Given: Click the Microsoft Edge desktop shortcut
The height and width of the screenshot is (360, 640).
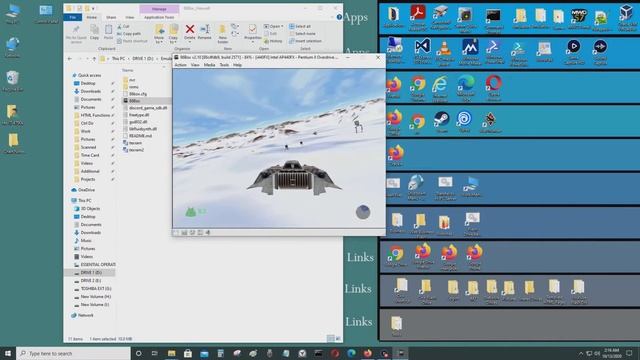Looking at the screenshot, I should click(x=466, y=87).
